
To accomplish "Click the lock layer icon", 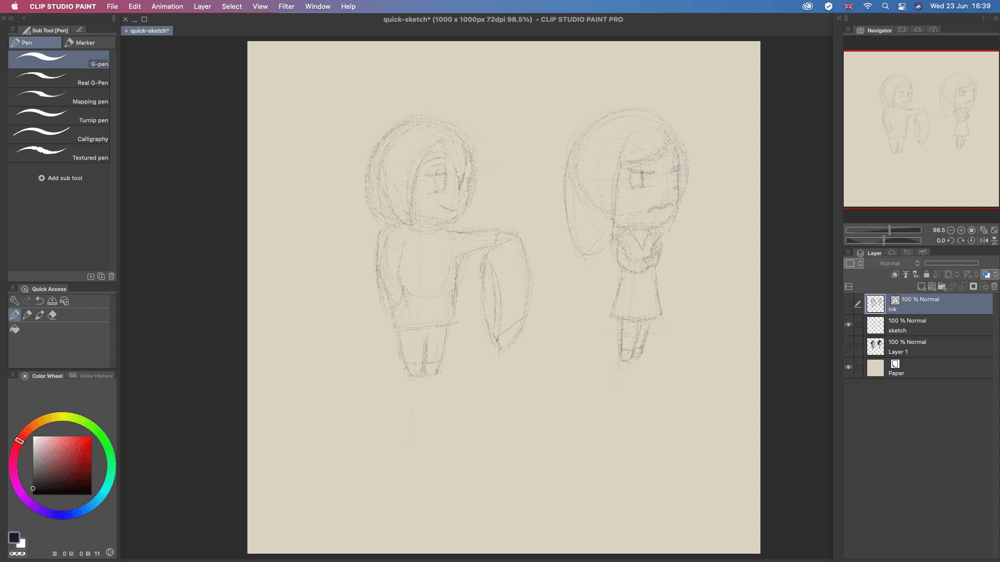I will tap(927, 274).
